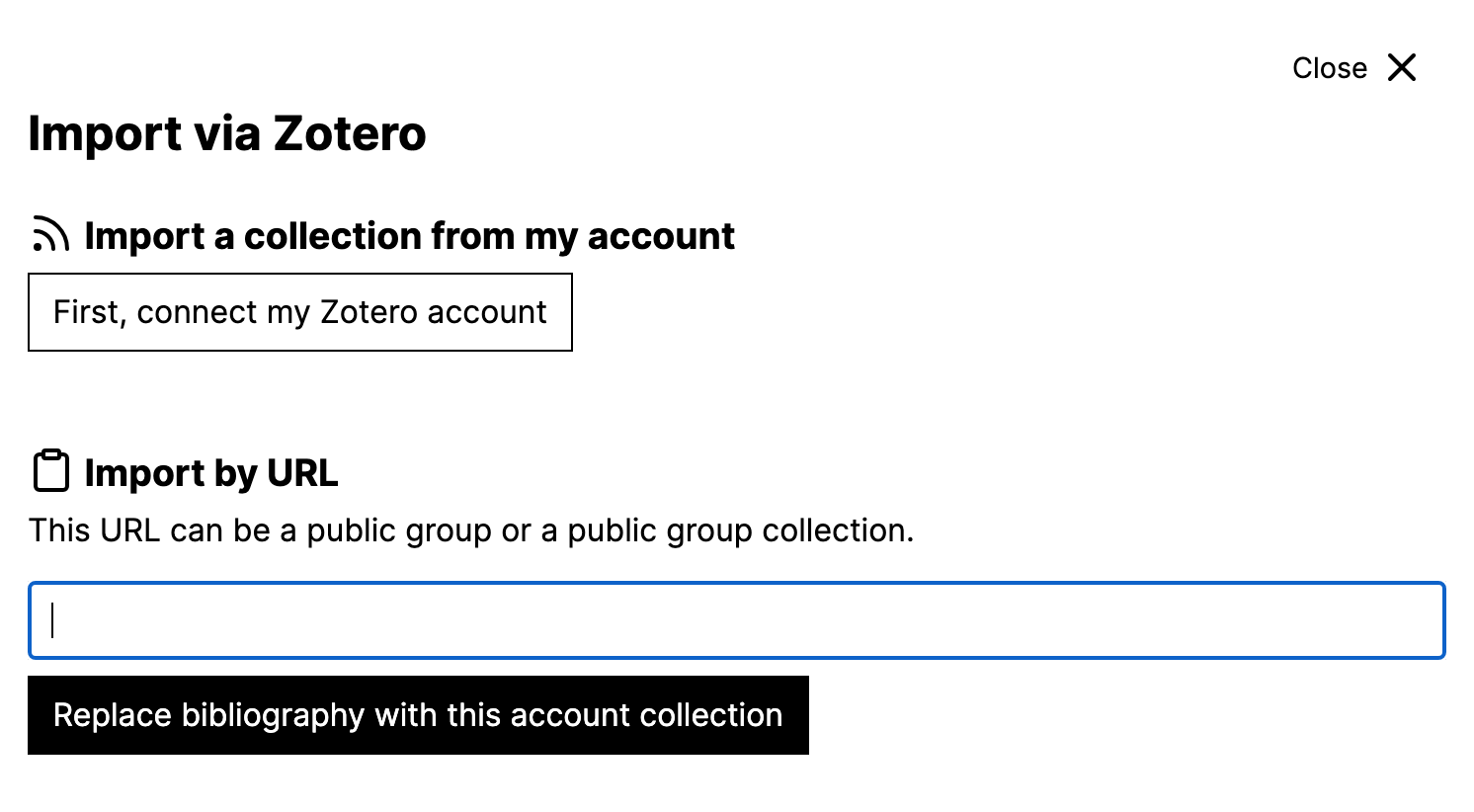Trigger the replace bibliography action
Image resolution: width=1474 pixels, height=812 pixels.
[418, 714]
